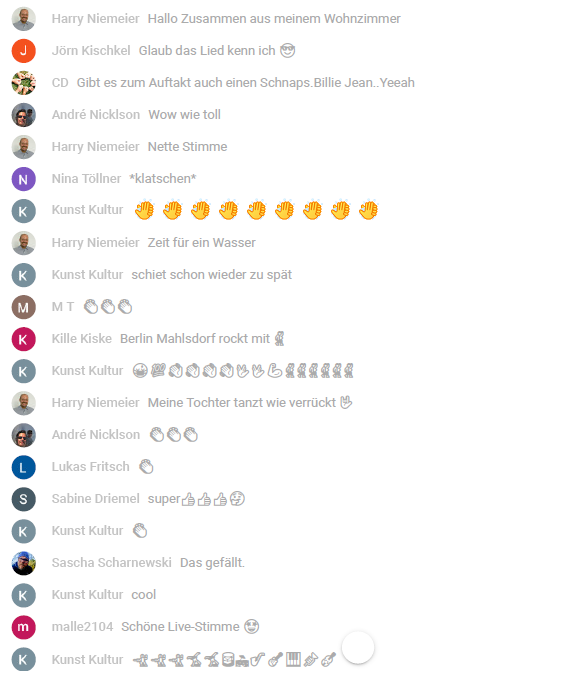Click malle2104's magenta m avatar
The image size is (563, 688).
23,627
